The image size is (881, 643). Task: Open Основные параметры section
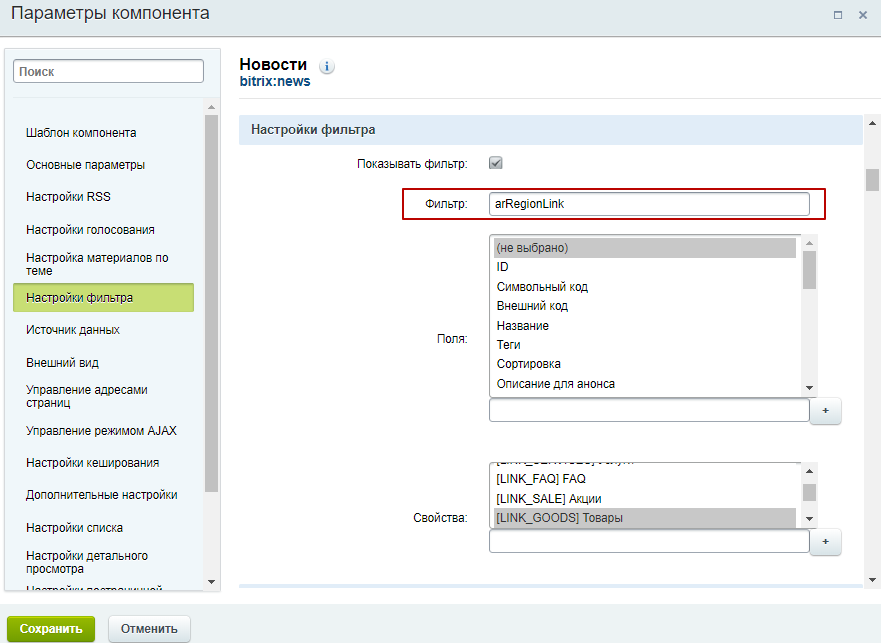tap(85, 165)
